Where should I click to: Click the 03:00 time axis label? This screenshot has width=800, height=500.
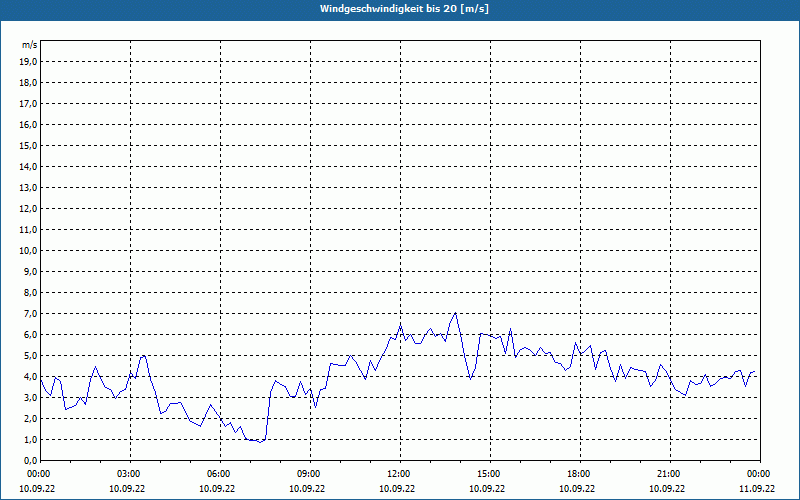pos(131,474)
